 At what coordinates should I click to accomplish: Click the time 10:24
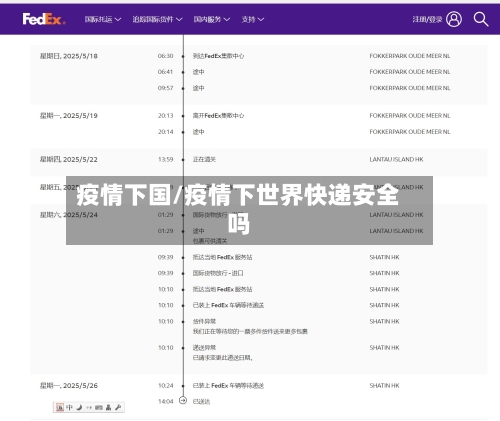pyautogui.click(x=165, y=386)
